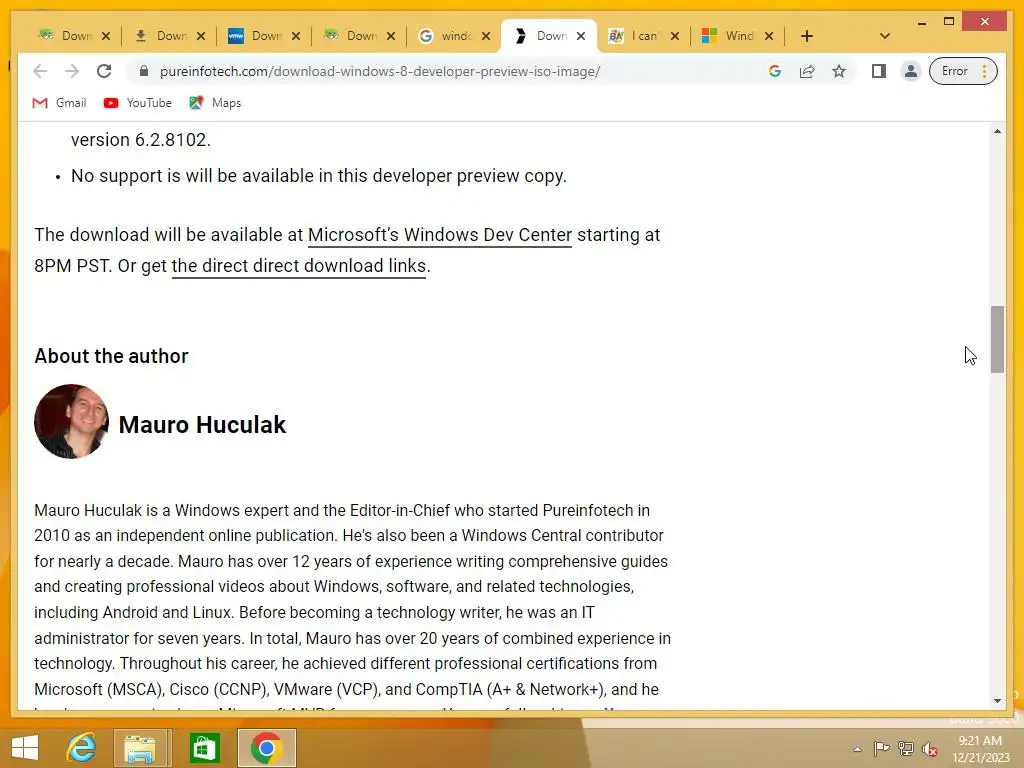
Task: Click the address bar URL
Action: (380, 71)
